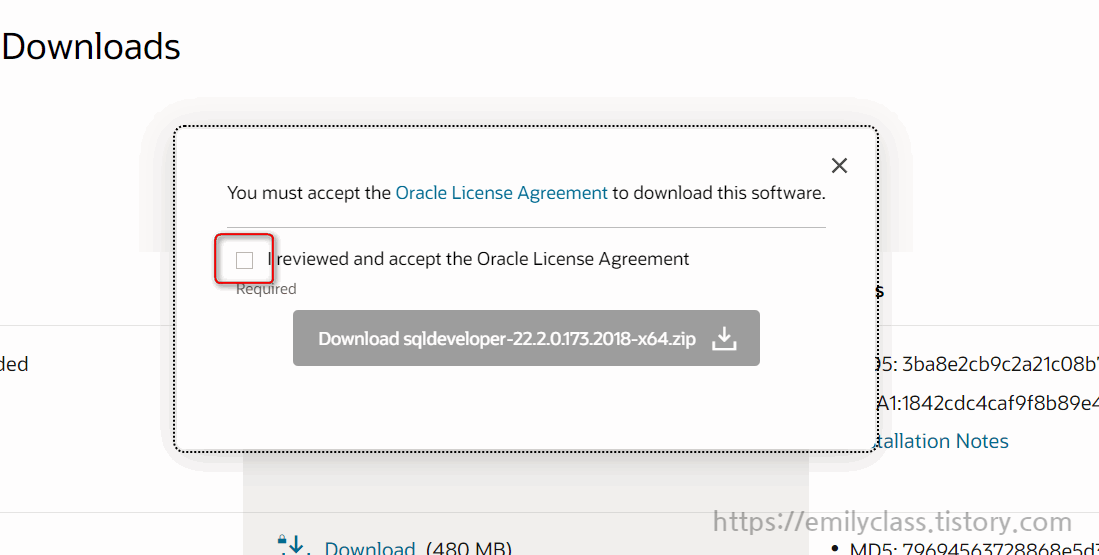Tick the accept Oracle License Agreement checkbox
1099x555 pixels.
(x=245, y=261)
